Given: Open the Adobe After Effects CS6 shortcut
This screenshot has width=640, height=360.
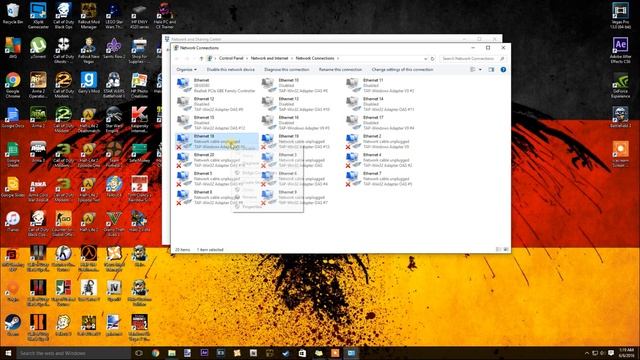Looking at the screenshot, I should pos(620,50).
